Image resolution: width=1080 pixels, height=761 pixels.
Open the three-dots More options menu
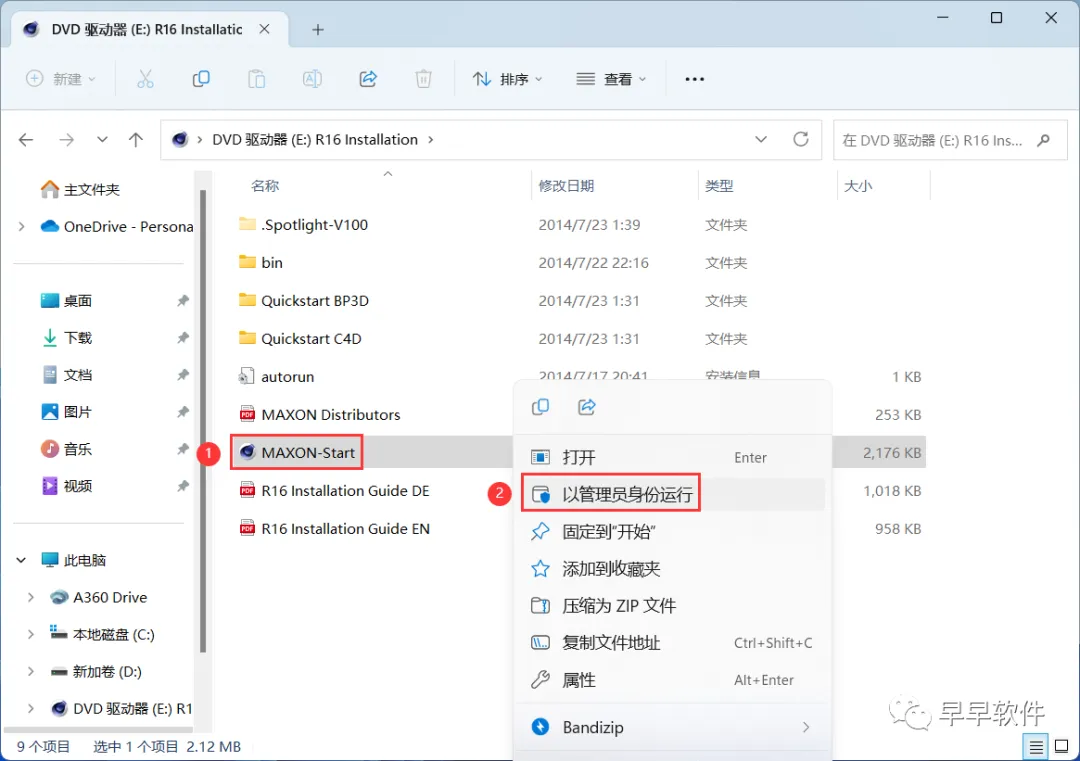click(x=694, y=79)
